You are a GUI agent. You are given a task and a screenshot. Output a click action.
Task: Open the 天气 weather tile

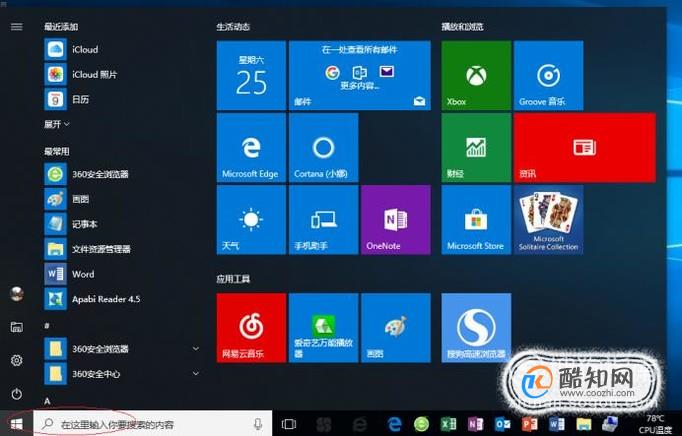251,220
